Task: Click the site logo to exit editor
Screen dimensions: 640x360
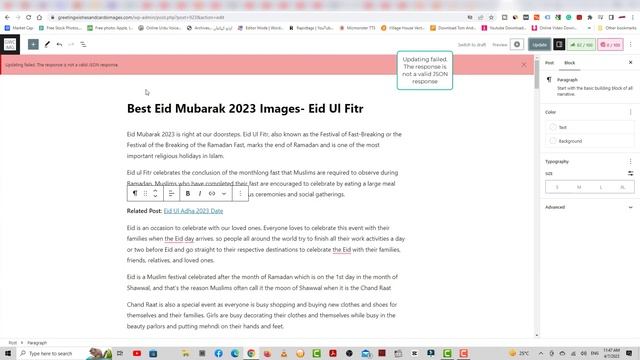Action: 10,44
